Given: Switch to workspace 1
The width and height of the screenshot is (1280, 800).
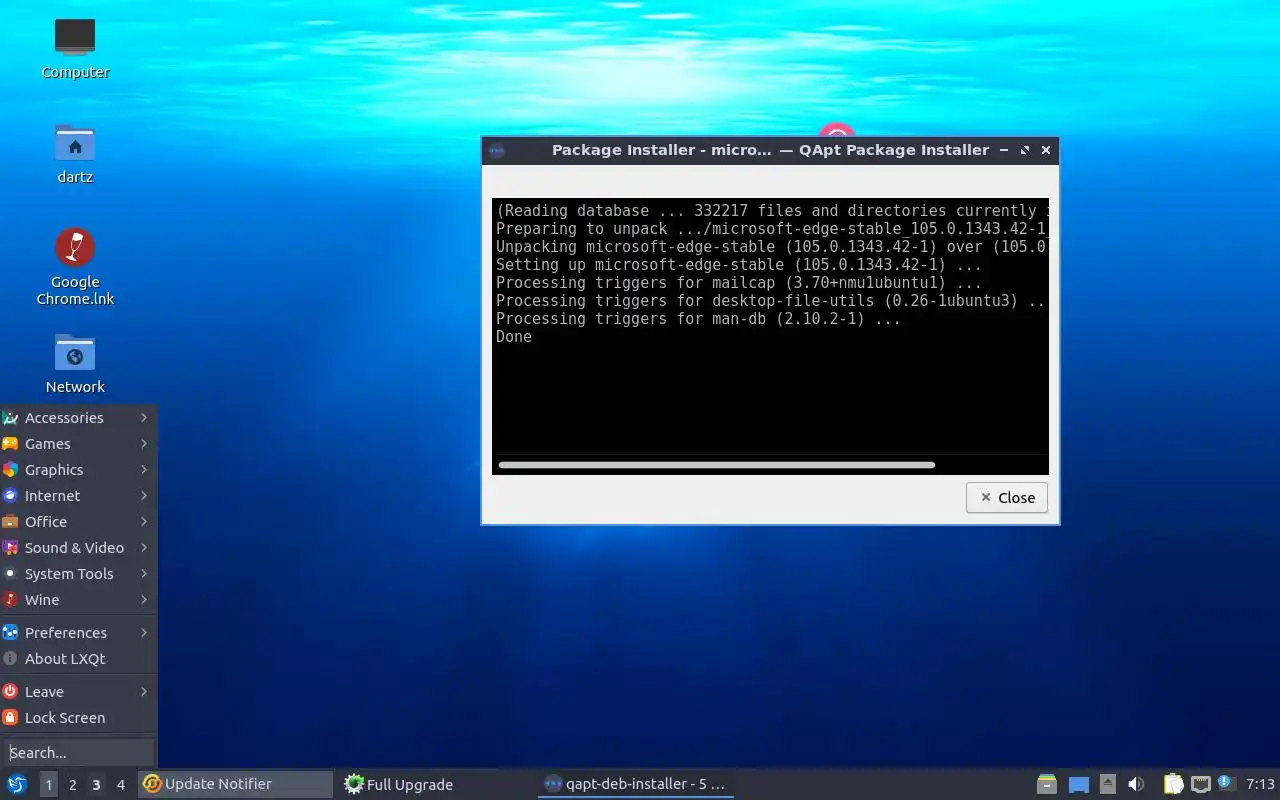Looking at the screenshot, I should pyautogui.click(x=48, y=785).
